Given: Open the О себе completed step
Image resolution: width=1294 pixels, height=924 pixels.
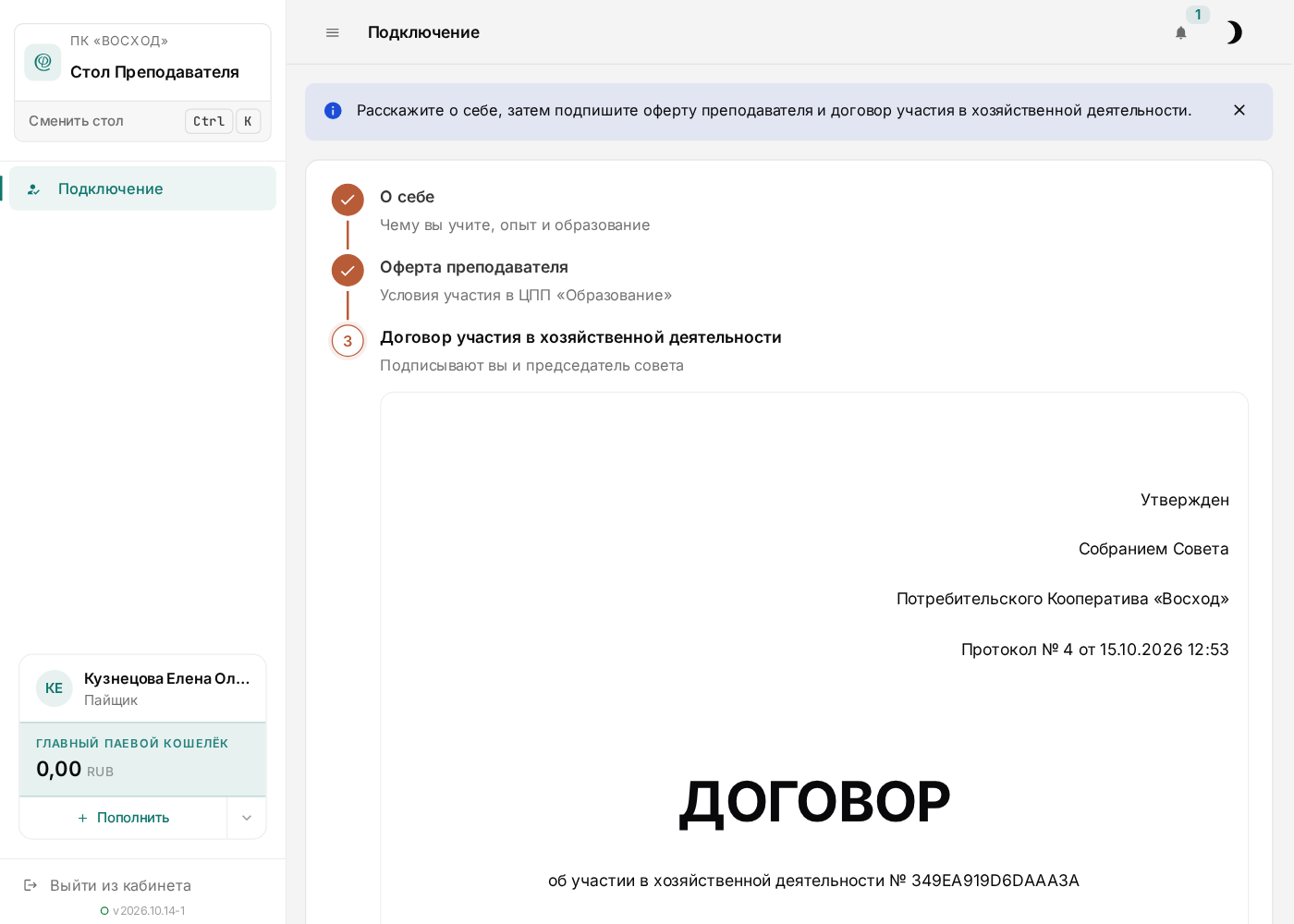Looking at the screenshot, I should pos(348,200).
